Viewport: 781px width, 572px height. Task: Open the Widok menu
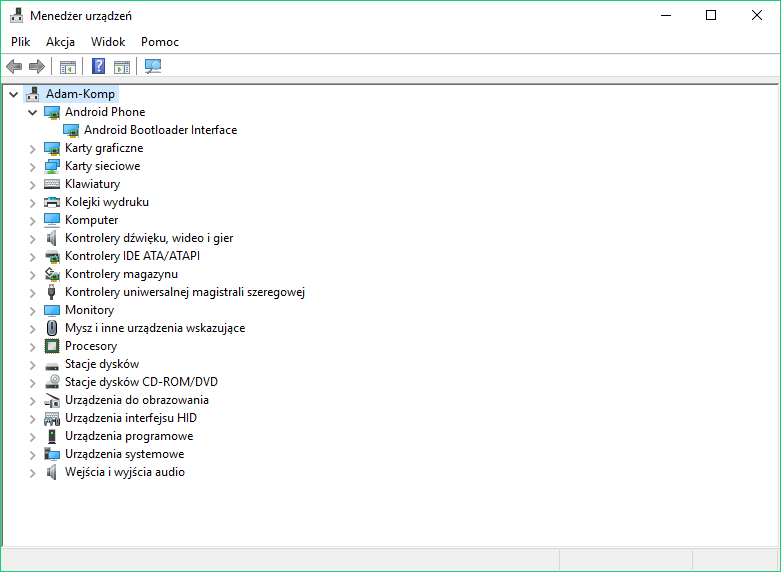[x=108, y=42]
